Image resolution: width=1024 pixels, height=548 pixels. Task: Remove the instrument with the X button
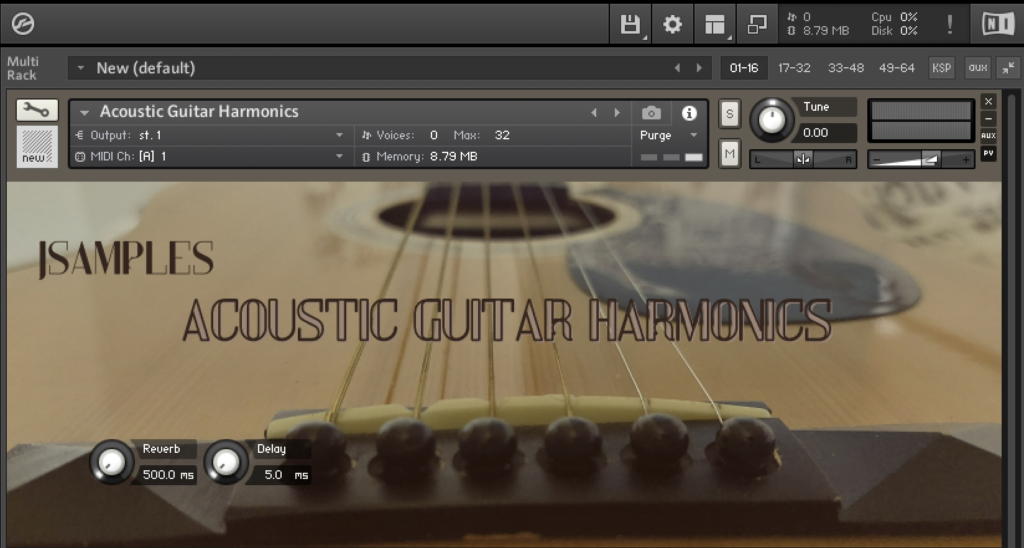[988, 101]
